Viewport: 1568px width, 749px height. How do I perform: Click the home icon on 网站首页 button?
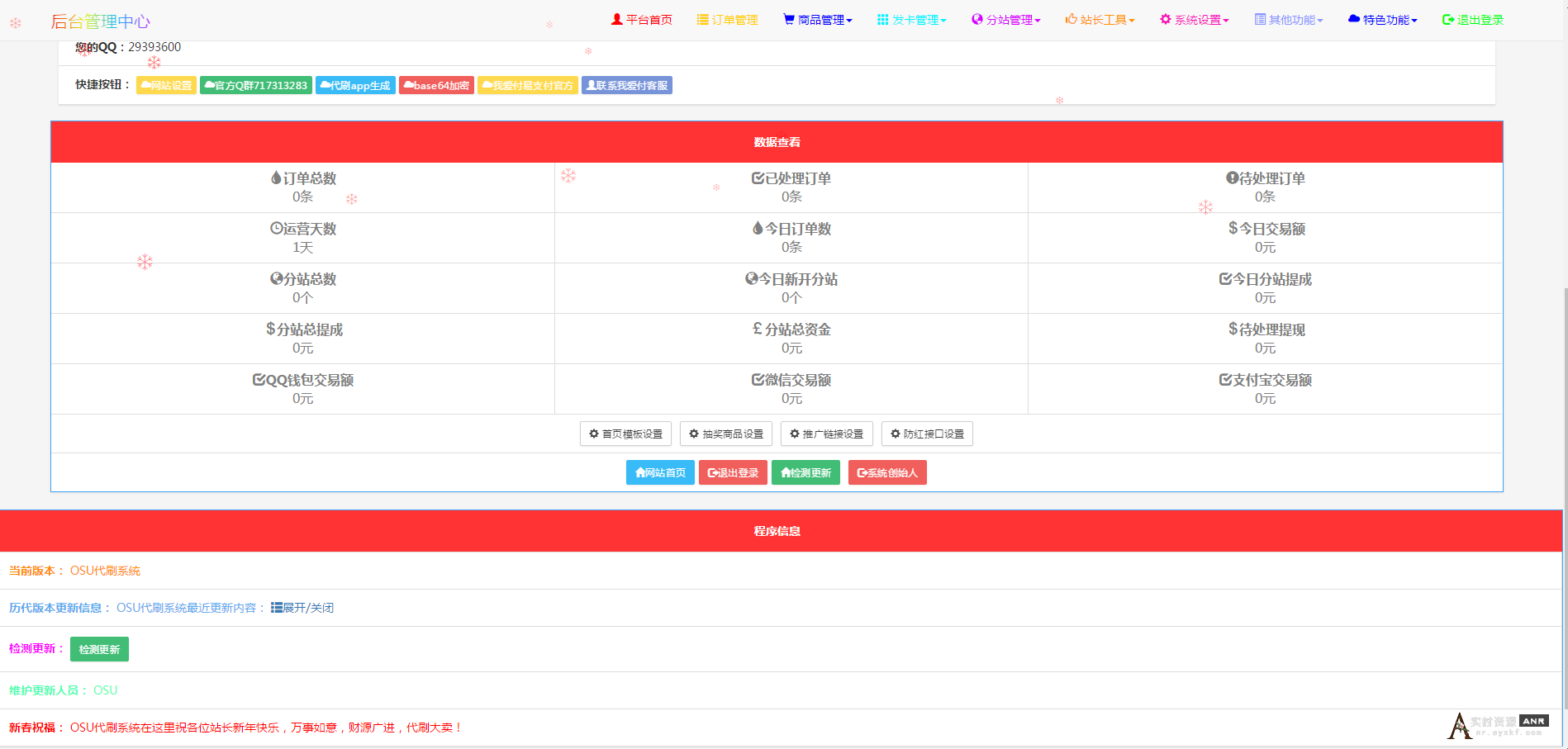pos(640,472)
